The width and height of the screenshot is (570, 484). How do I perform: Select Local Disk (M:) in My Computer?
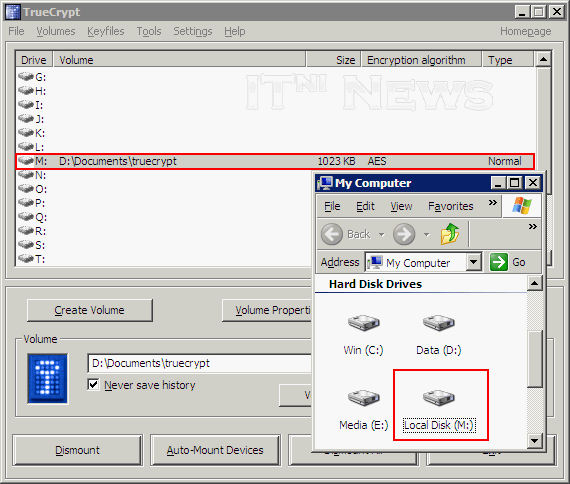[439, 409]
